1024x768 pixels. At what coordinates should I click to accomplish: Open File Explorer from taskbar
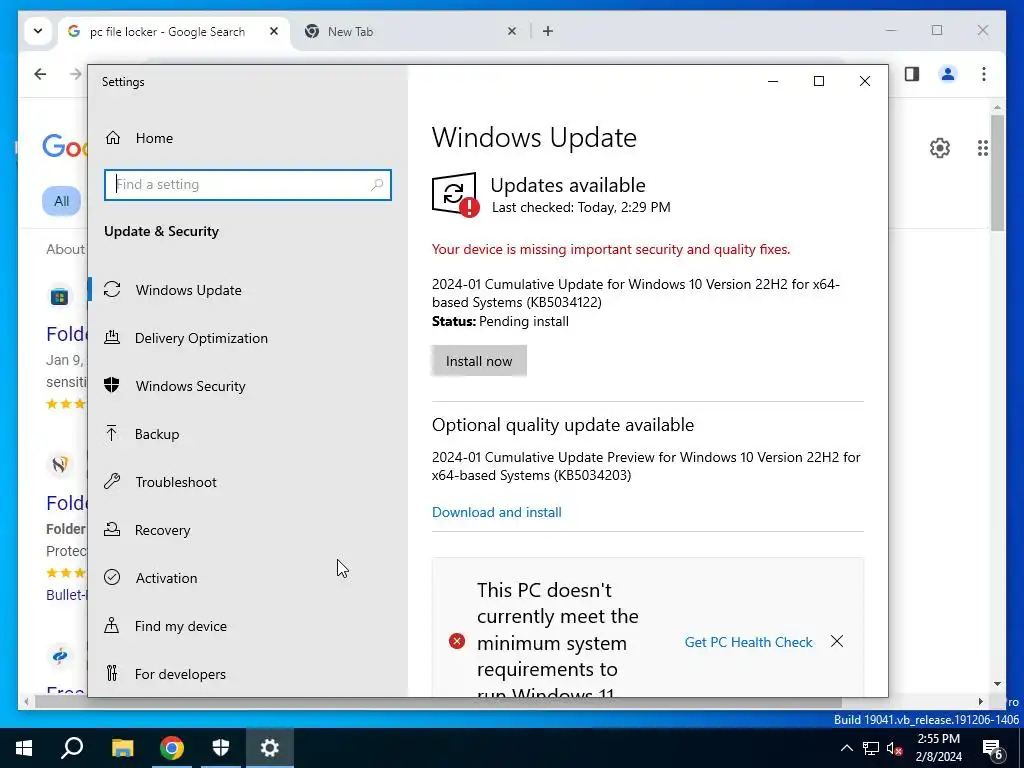tap(122, 748)
